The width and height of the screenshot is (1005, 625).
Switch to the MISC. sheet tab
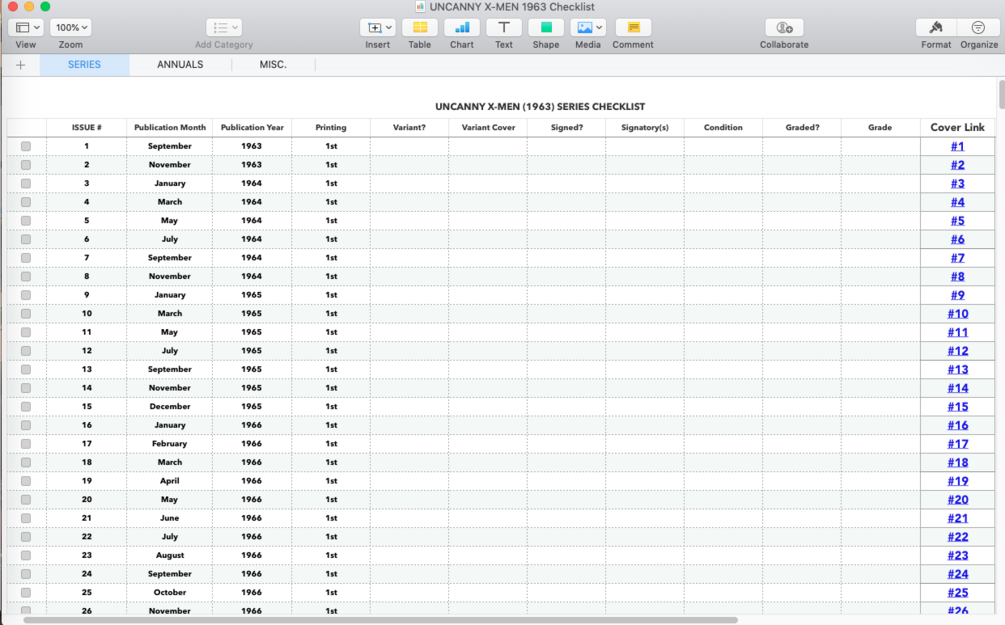tap(273, 65)
